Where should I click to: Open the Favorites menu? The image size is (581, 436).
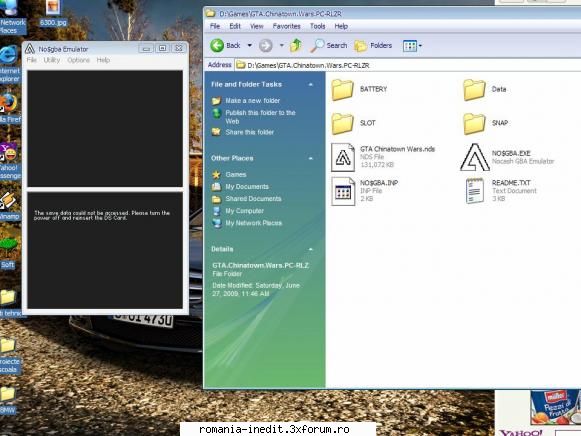(x=286, y=26)
